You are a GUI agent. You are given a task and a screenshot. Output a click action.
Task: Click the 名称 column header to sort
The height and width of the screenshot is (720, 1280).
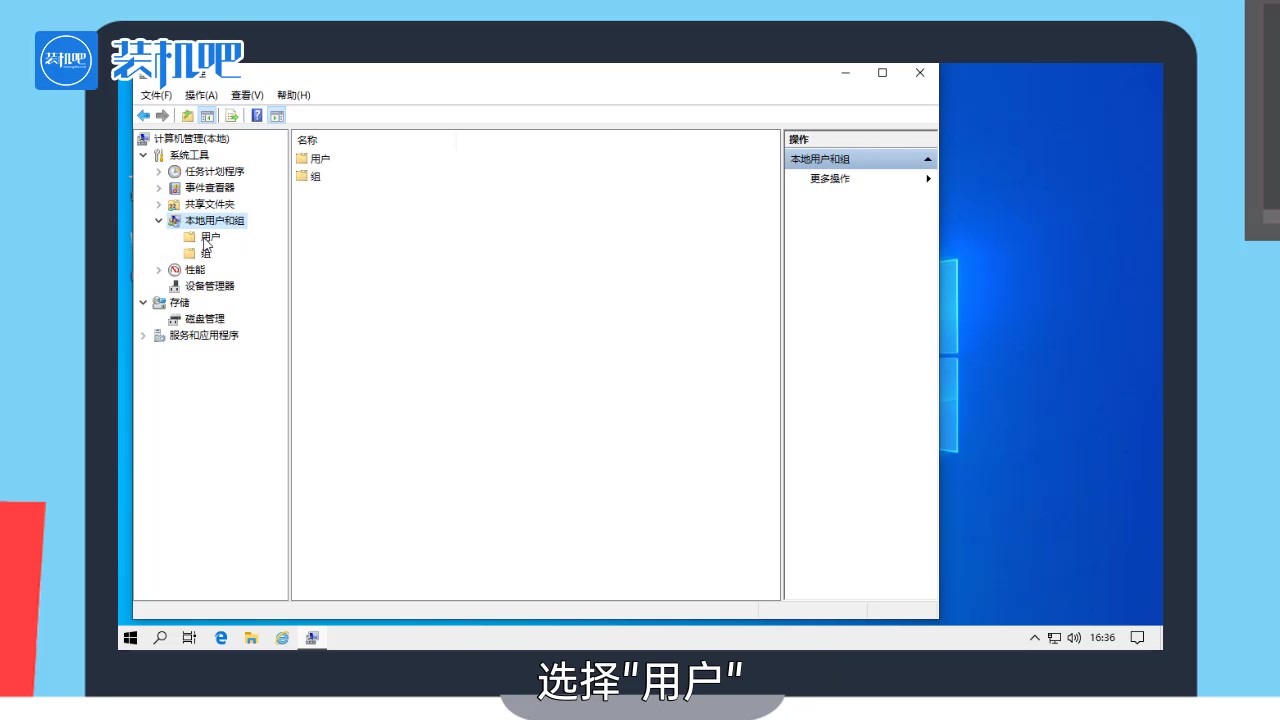point(306,140)
